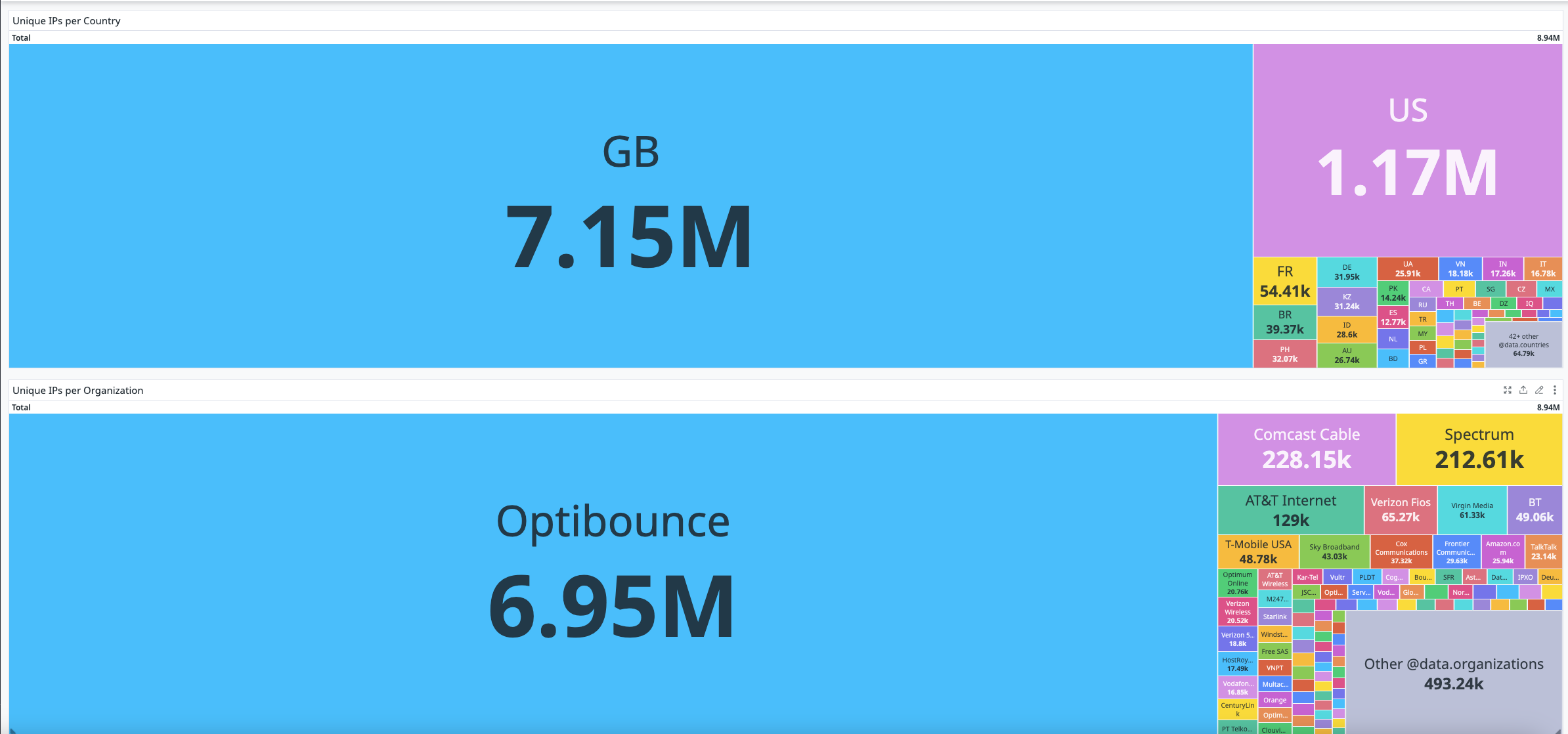Select the yellow Spectrum 212.61k tile
This screenshot has width=1568, height=734.
point(1479,449)
